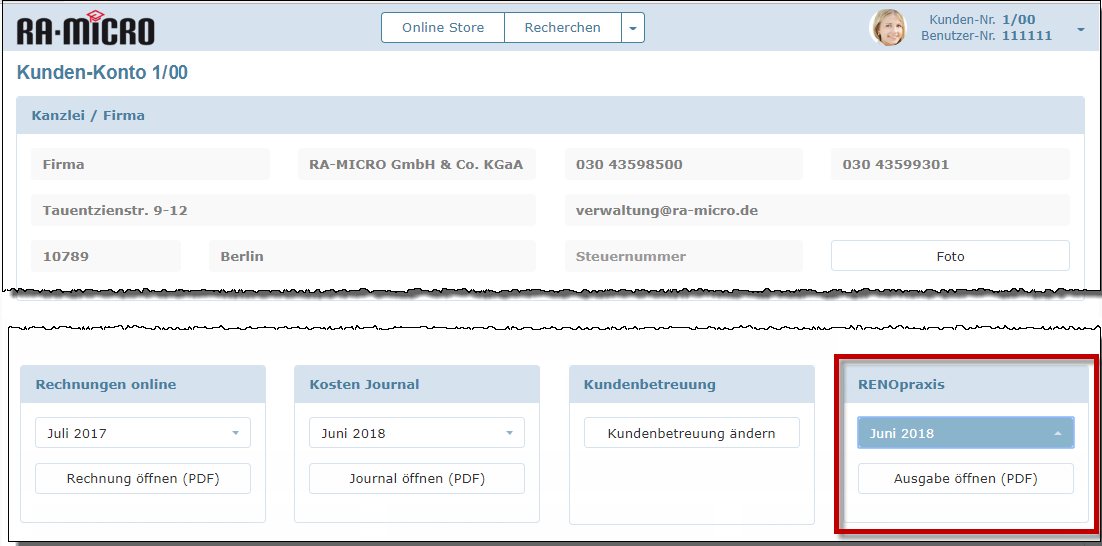
Task: Click the RA-MICRO logo
Action: pos(85,28)
